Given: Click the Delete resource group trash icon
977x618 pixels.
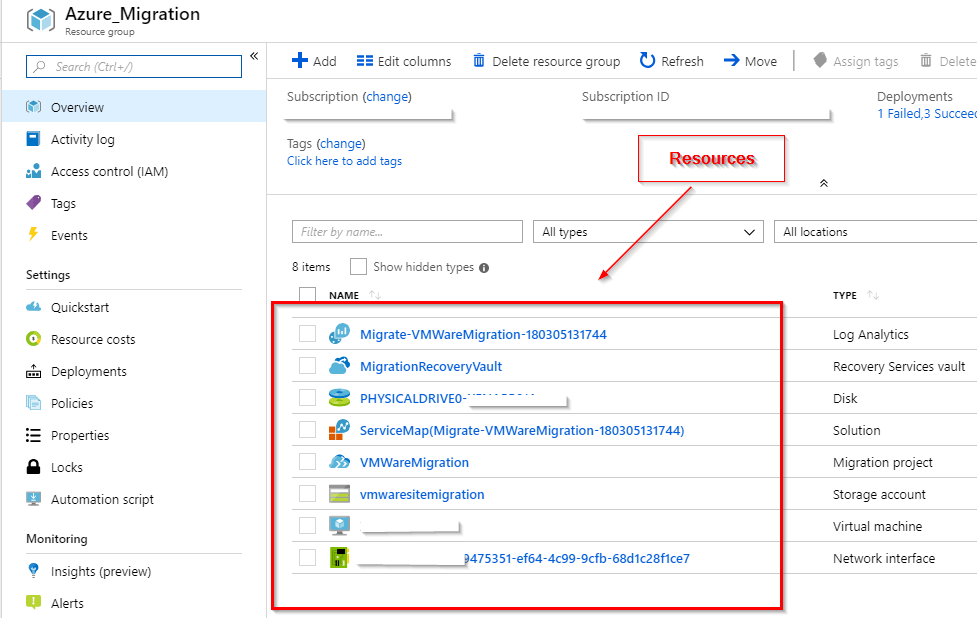Looking at the screenshot, I should pyautogui.click(x=479, y=61).
